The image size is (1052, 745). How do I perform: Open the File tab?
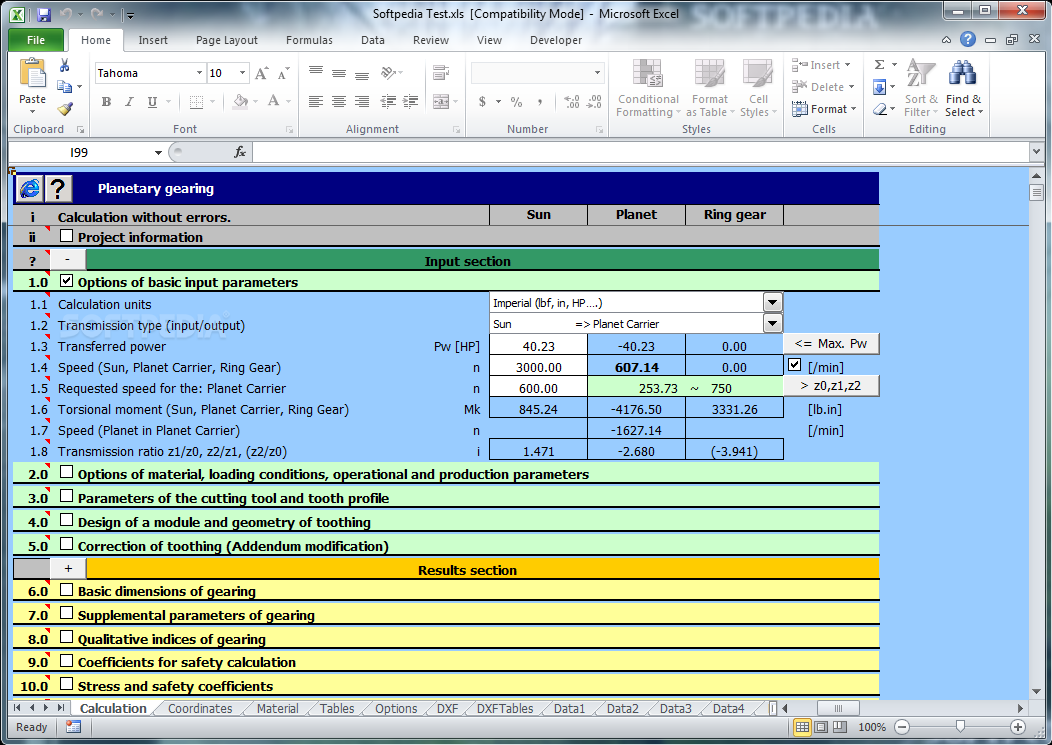36,40
